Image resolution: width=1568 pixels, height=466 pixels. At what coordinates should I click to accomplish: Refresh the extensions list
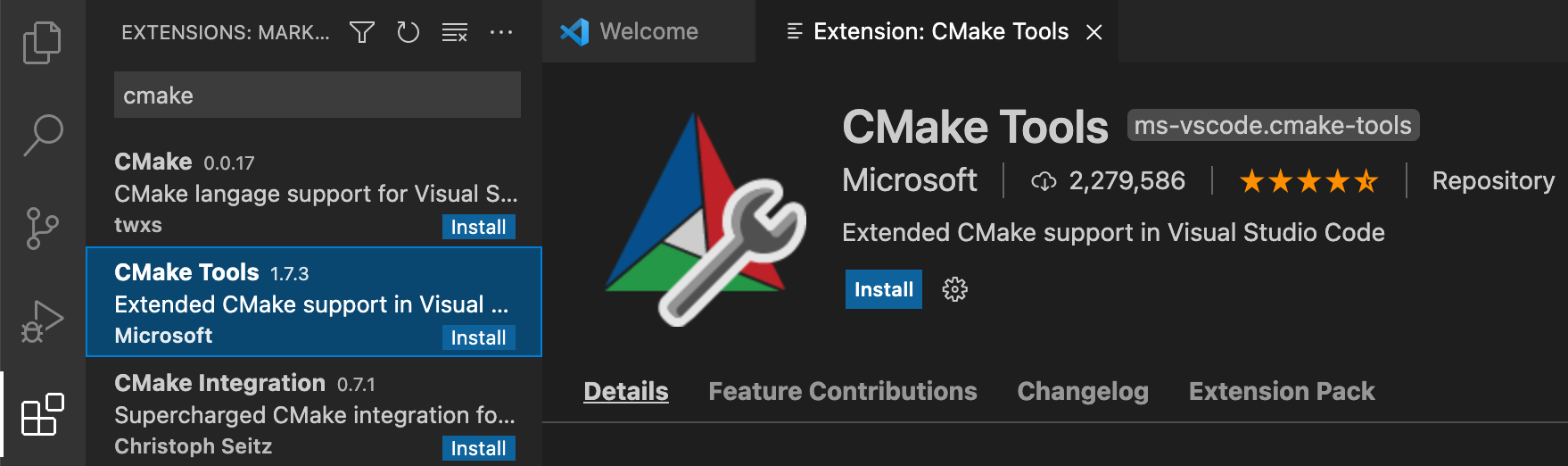[409, 33]
